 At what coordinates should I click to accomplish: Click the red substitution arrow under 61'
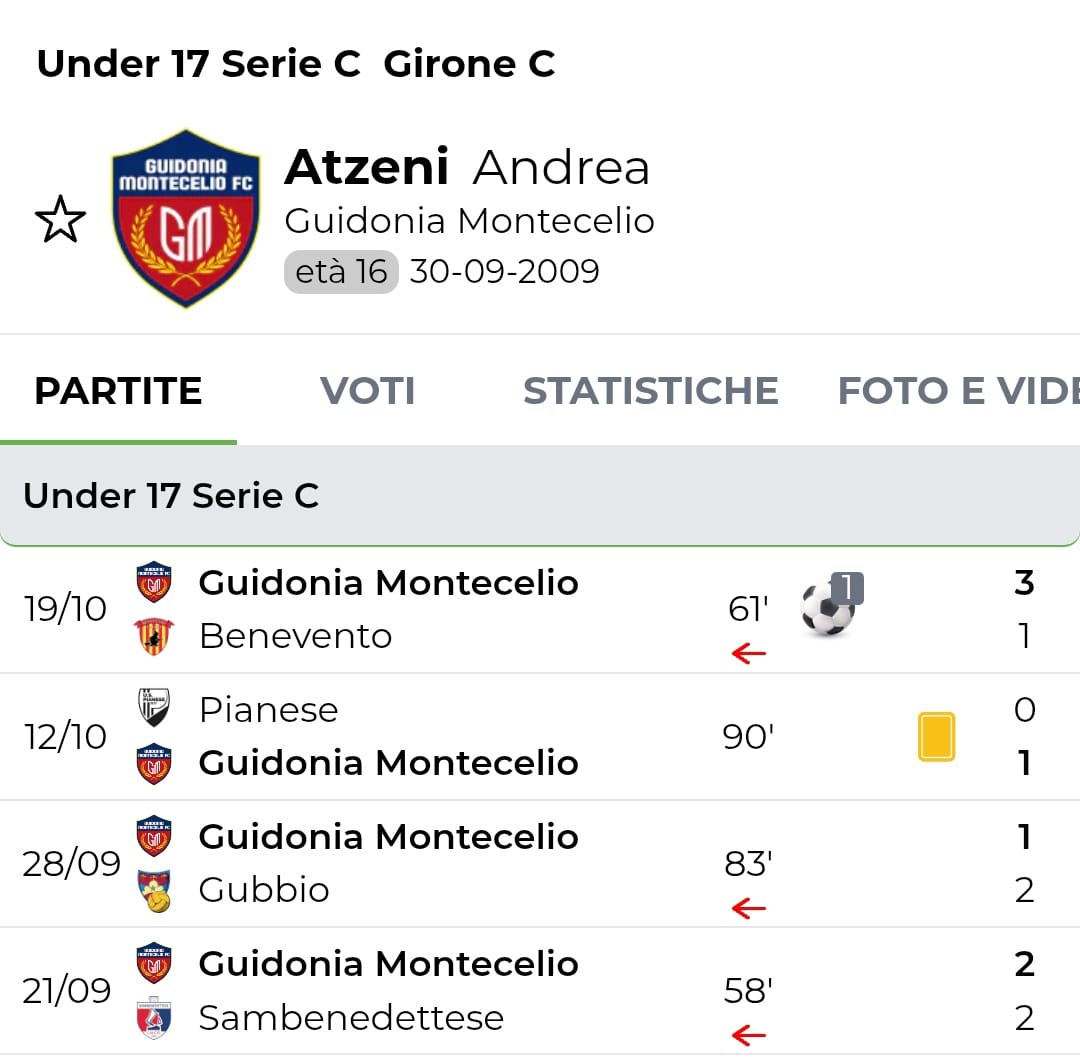coord(748,654)
